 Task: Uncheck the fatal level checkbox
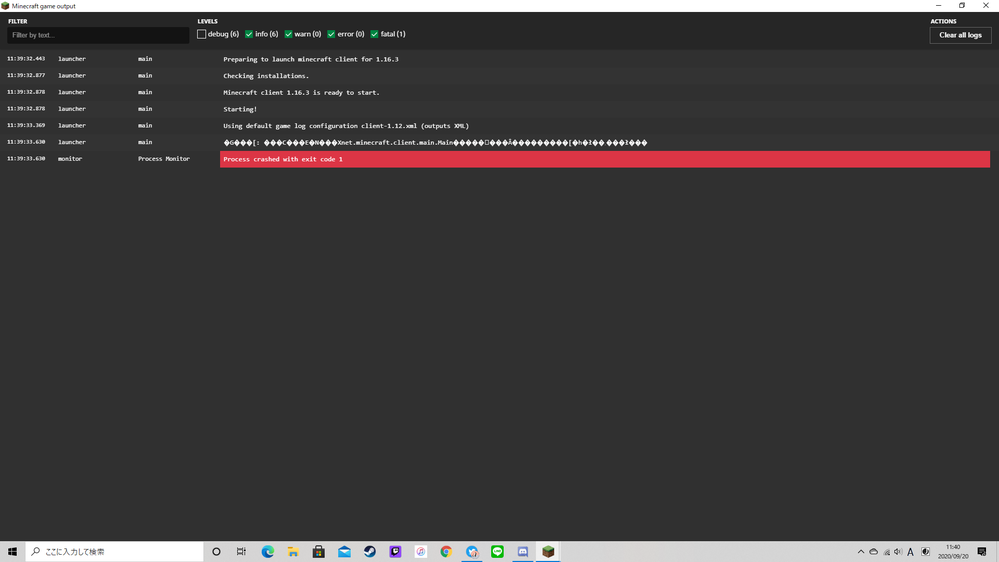click(375, 34)
